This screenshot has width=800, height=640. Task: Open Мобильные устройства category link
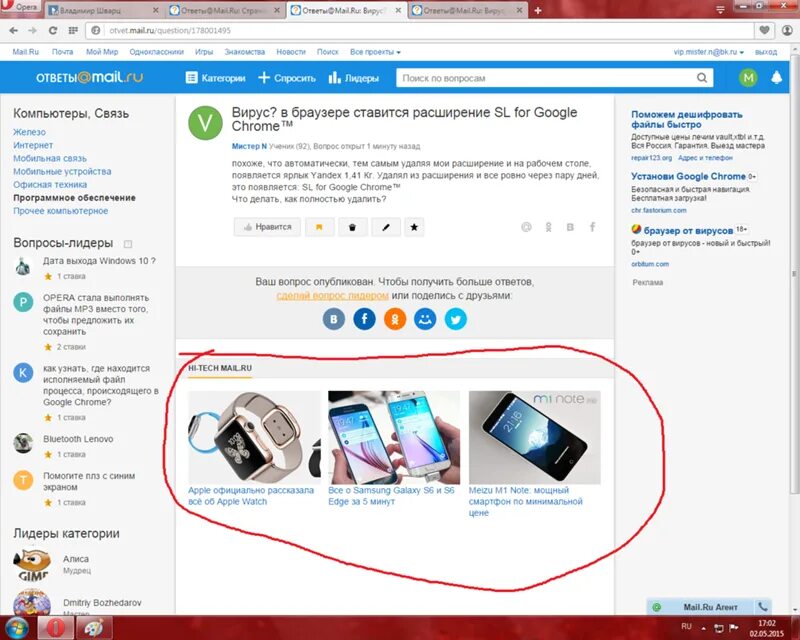(x=62, y=171)
